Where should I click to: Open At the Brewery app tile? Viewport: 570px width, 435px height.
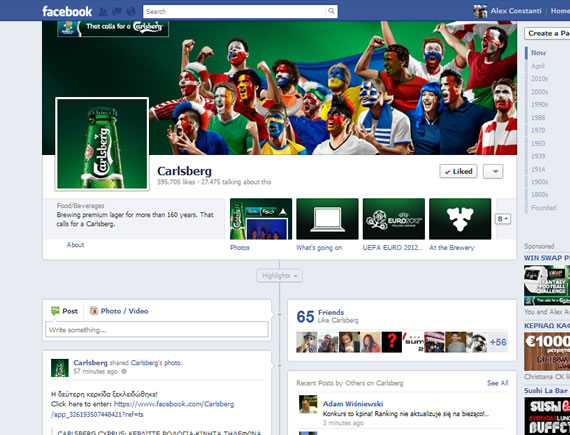[460, 219]
